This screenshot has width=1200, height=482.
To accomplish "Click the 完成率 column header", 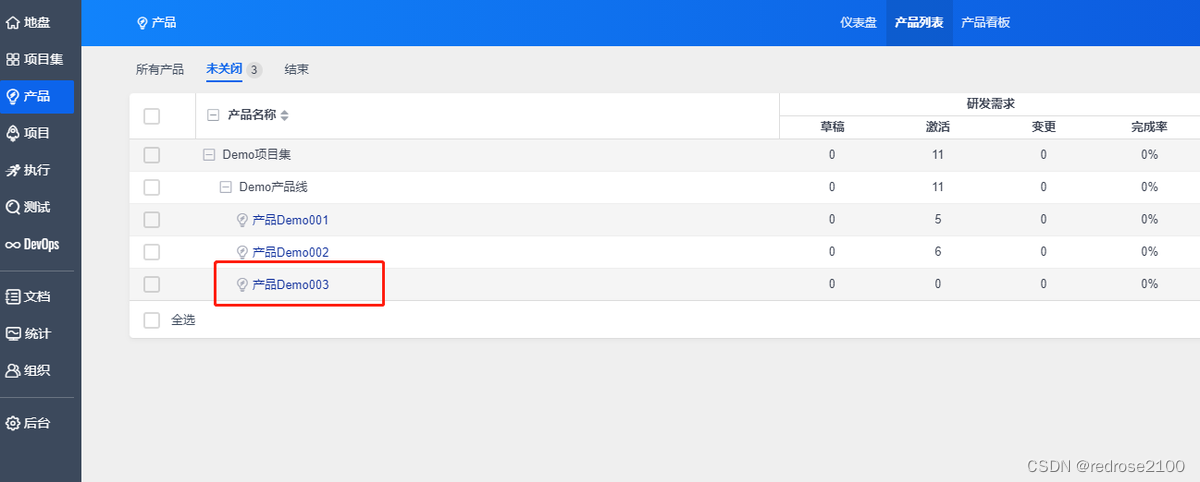I will 1149,127.
